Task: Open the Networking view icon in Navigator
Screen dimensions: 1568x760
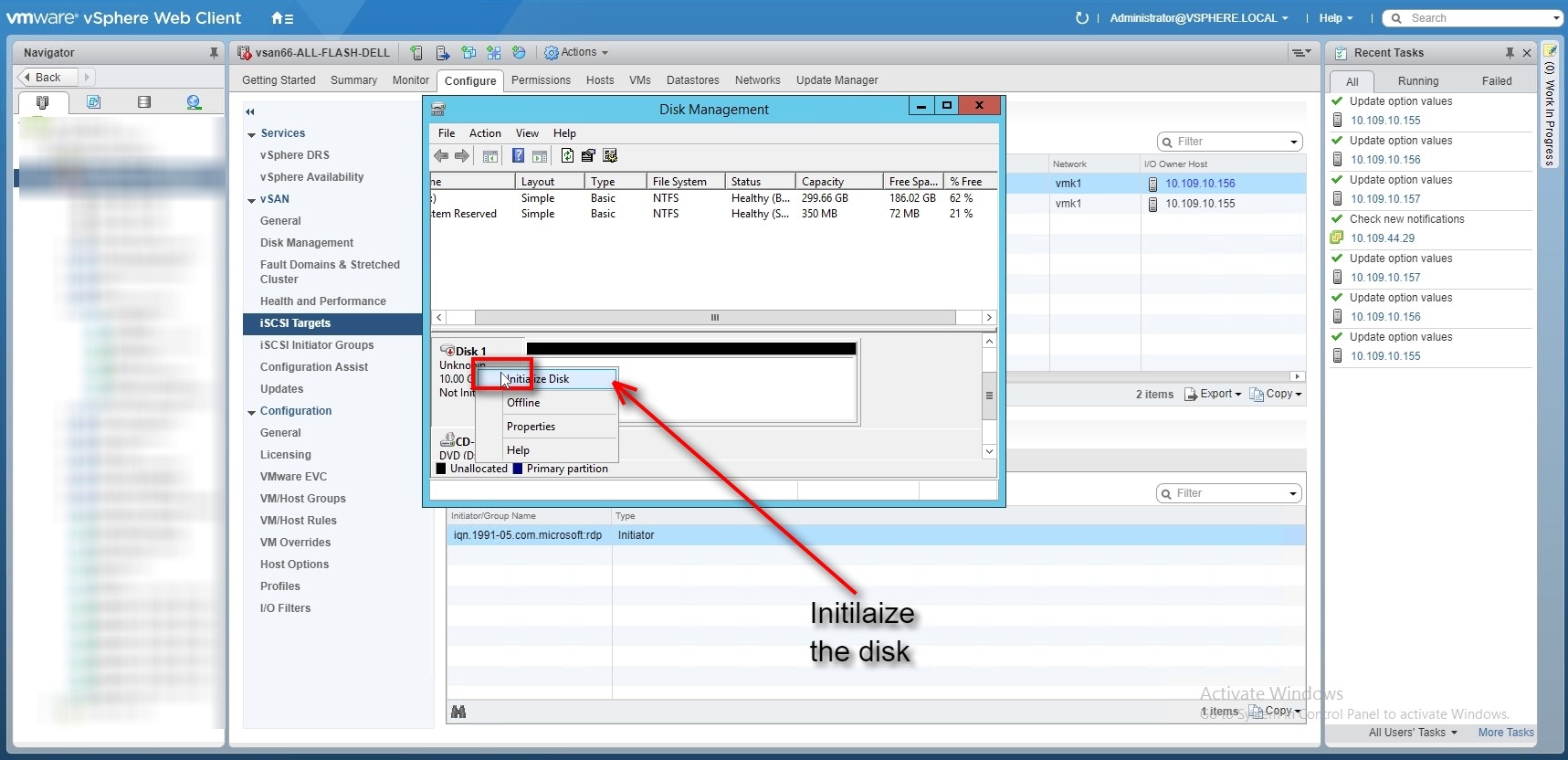Action: pyautogui.click(x=194, y=102)
